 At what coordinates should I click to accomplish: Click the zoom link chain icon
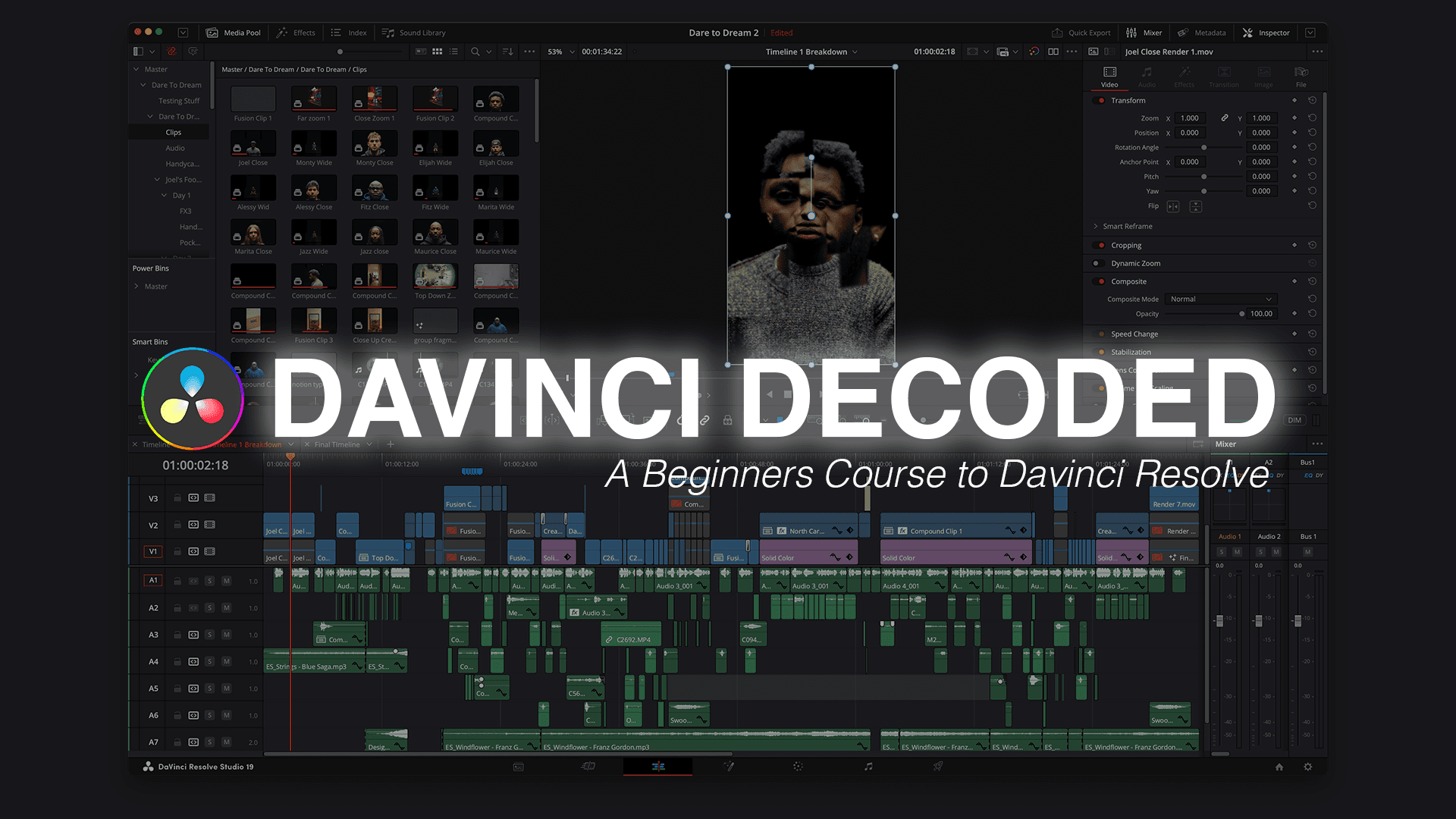pos(1224,118)
